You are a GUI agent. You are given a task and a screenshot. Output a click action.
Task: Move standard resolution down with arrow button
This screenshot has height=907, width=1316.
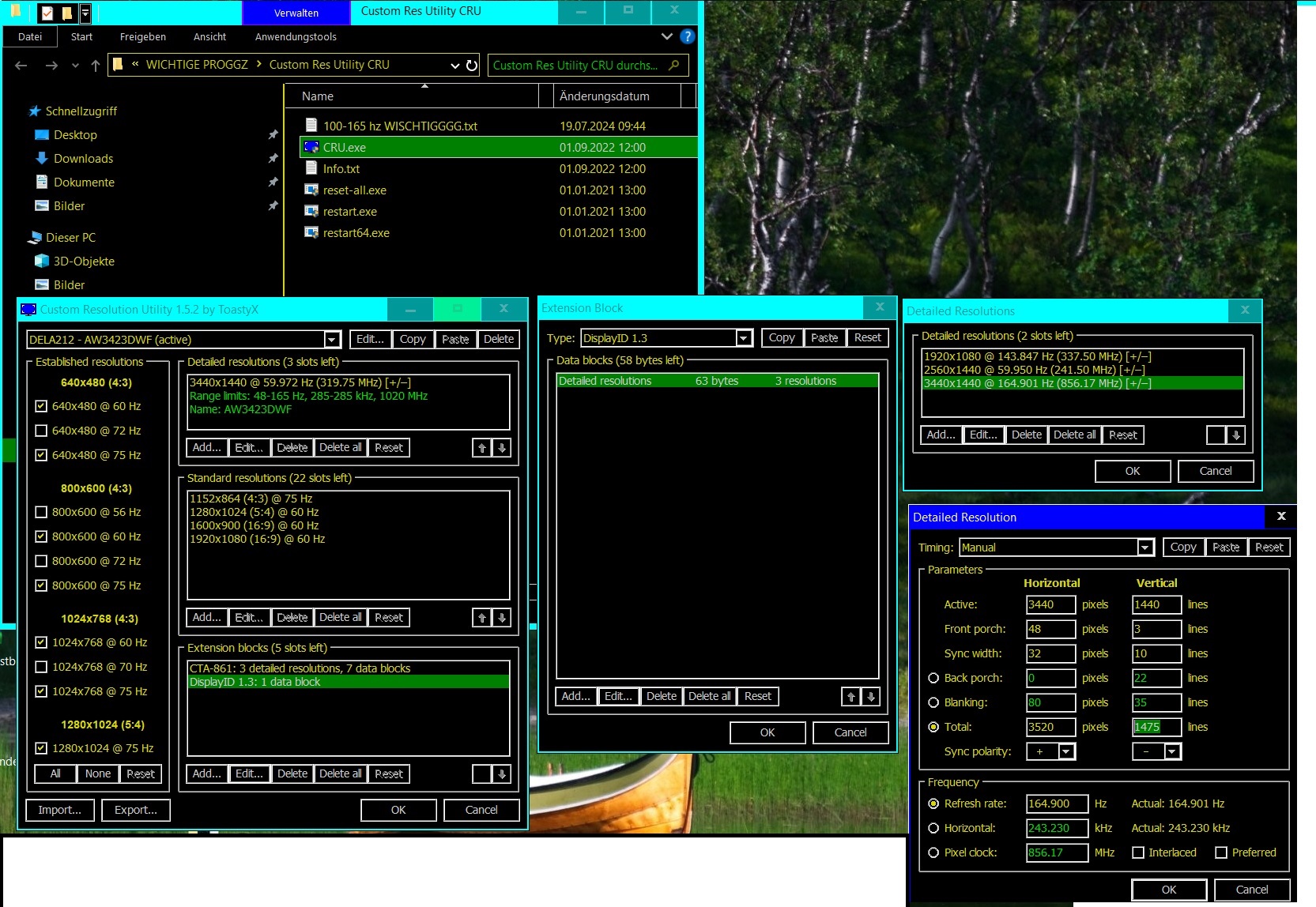(x=502, y=618)
